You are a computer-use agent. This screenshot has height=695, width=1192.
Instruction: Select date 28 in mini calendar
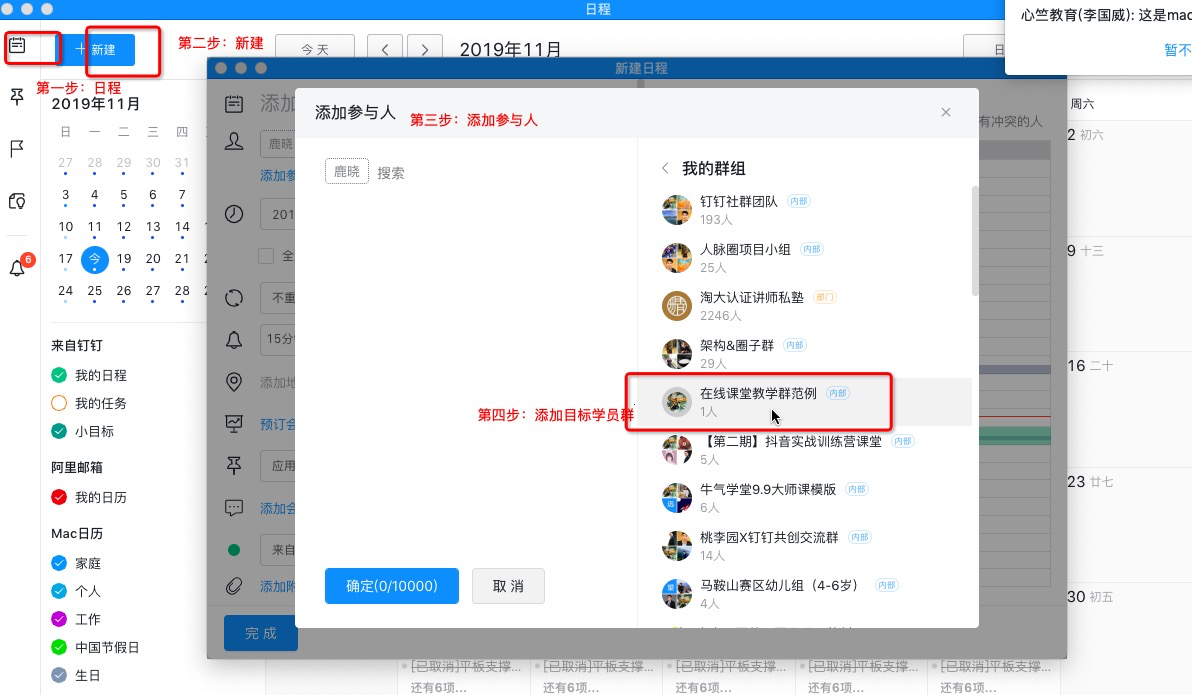[x=182, y=291]
